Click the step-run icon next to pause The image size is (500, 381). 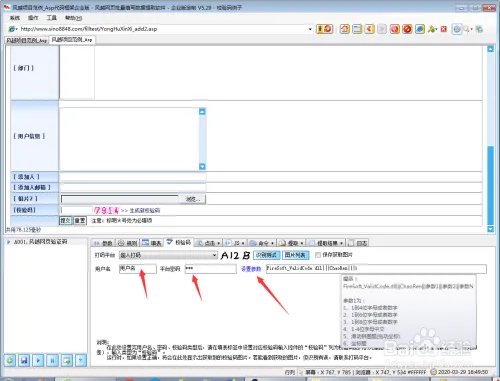pyautogui.click(x=67, y=360)
